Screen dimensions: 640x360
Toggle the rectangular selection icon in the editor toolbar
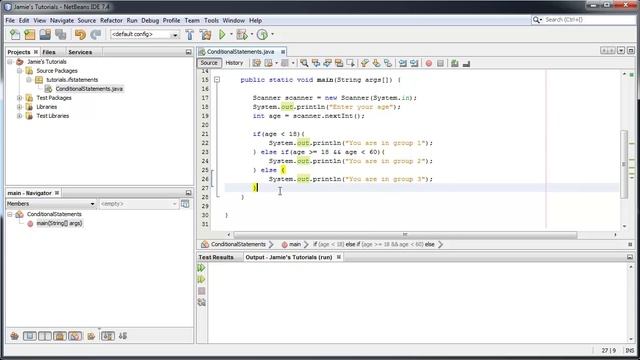[351, 63]
